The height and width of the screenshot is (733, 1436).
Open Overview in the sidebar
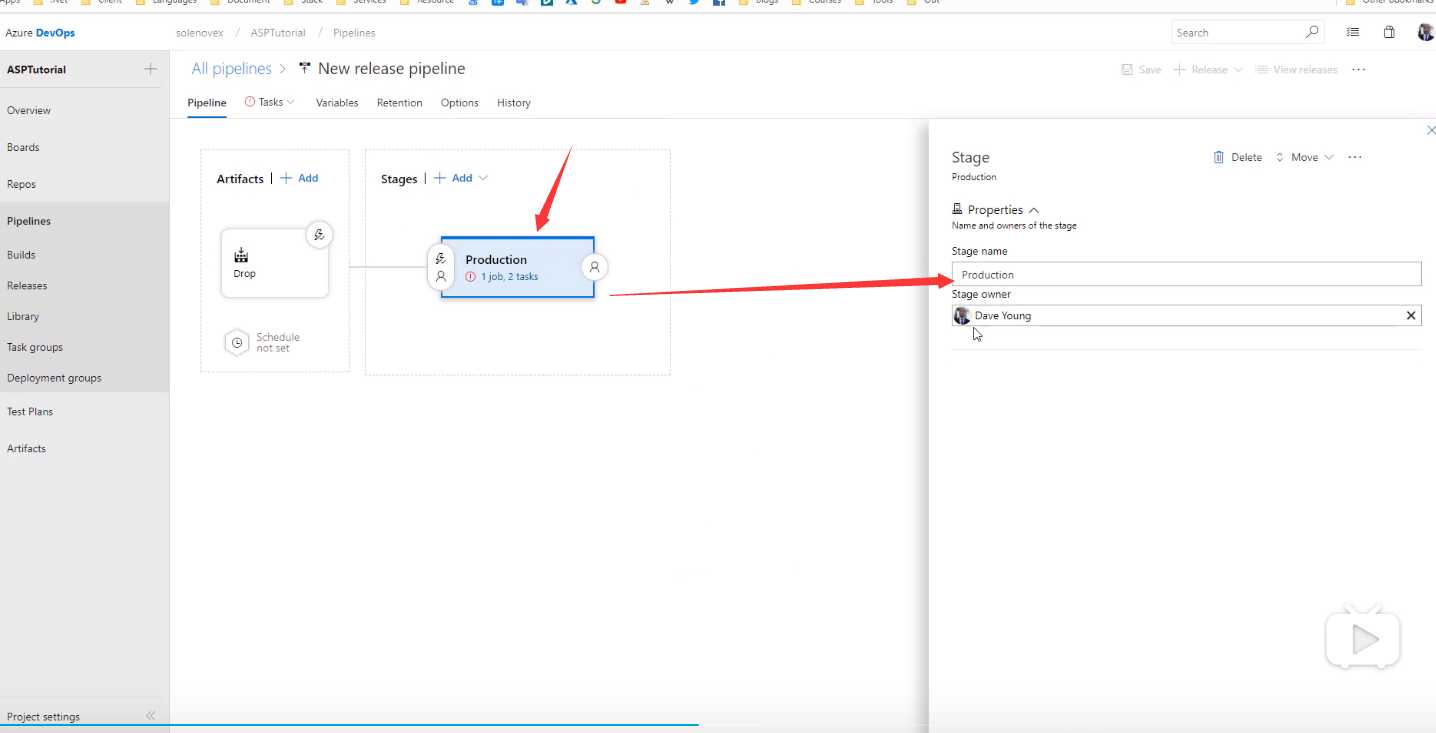(x=29, y=110)
